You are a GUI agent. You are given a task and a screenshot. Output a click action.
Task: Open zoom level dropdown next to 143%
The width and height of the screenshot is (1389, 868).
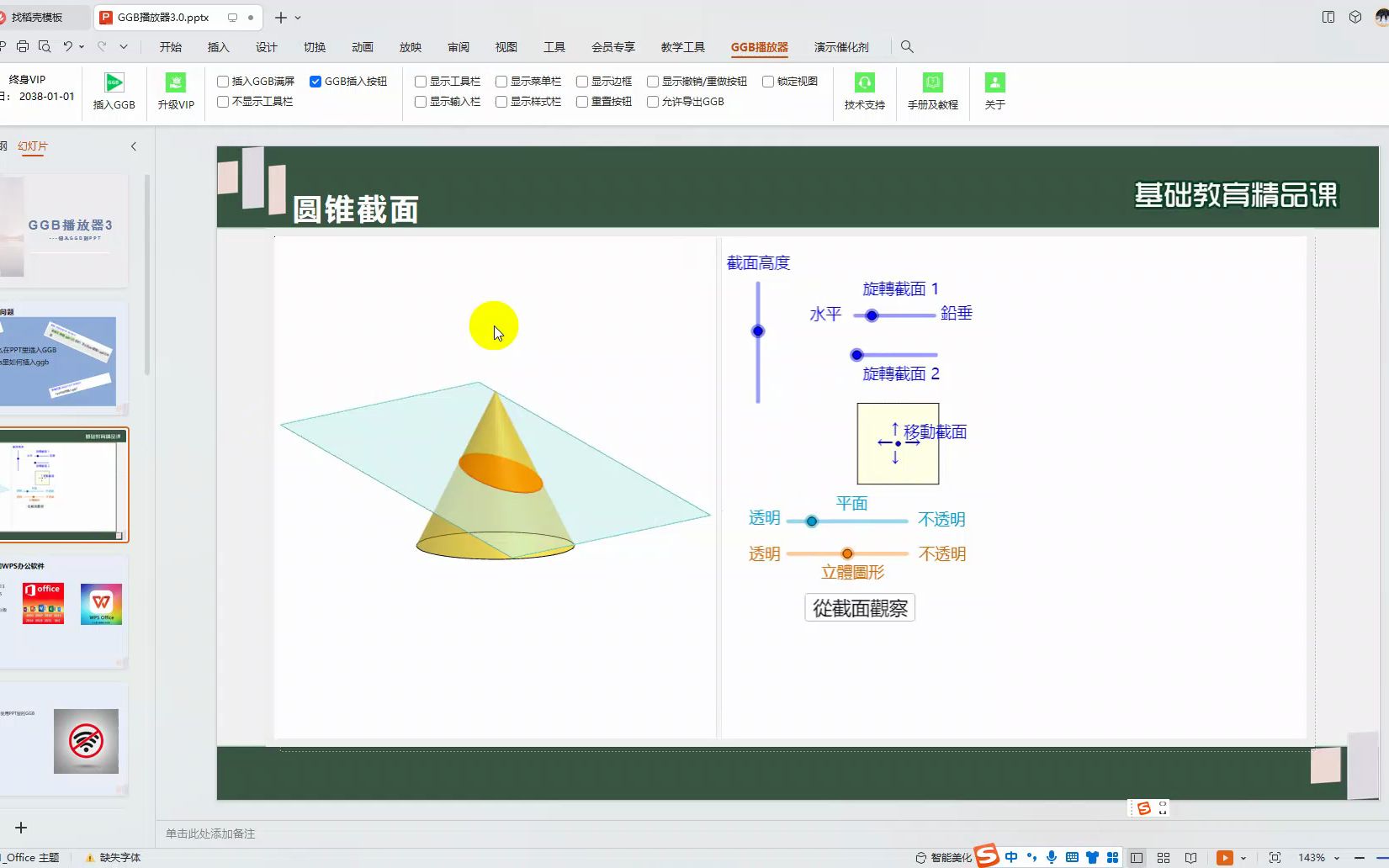[x=1336, y=858]
